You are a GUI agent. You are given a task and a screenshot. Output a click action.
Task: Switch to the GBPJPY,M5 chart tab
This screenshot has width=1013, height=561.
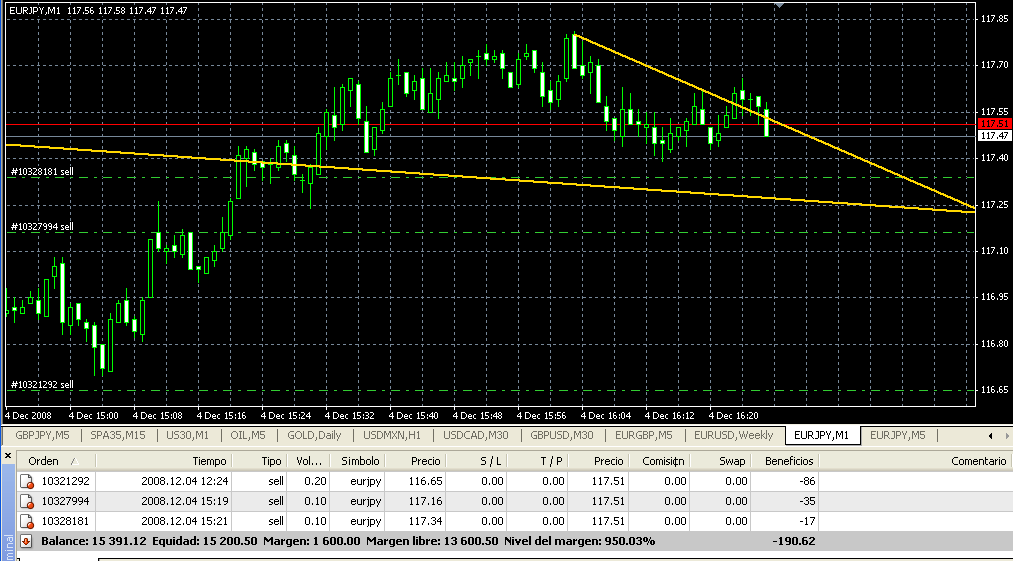[42, 436]
